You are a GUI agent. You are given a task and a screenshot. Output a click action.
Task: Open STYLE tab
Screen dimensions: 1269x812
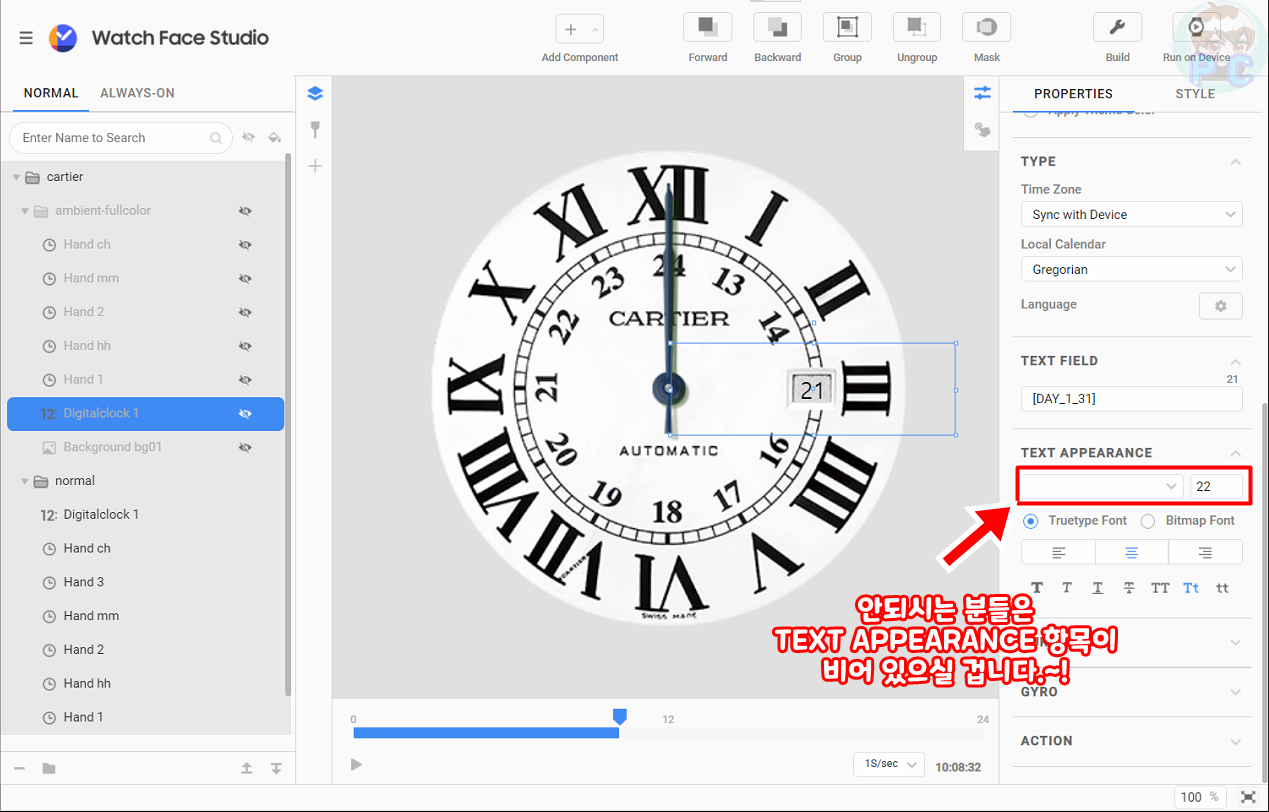(x=1195, y=94)
